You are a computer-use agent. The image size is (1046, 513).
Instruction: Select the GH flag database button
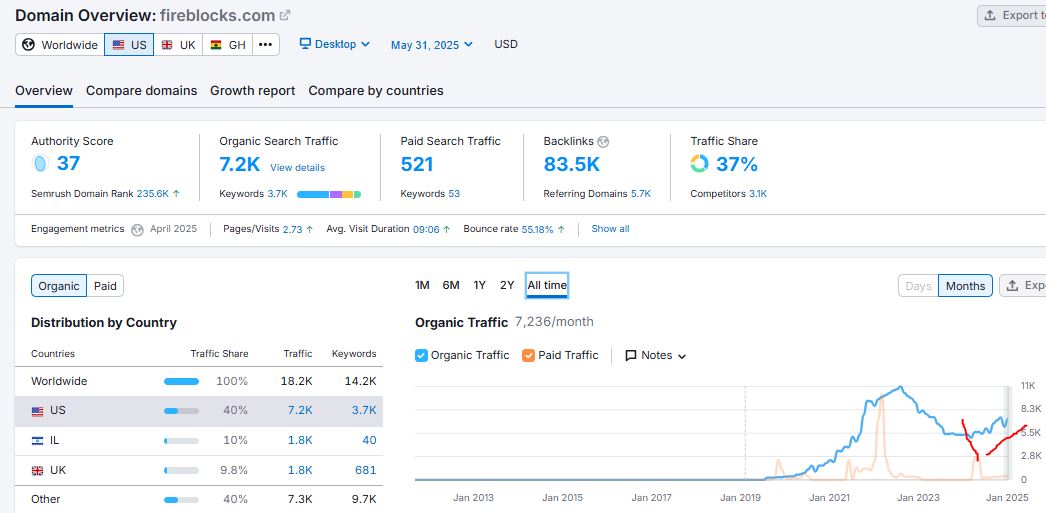227,45
